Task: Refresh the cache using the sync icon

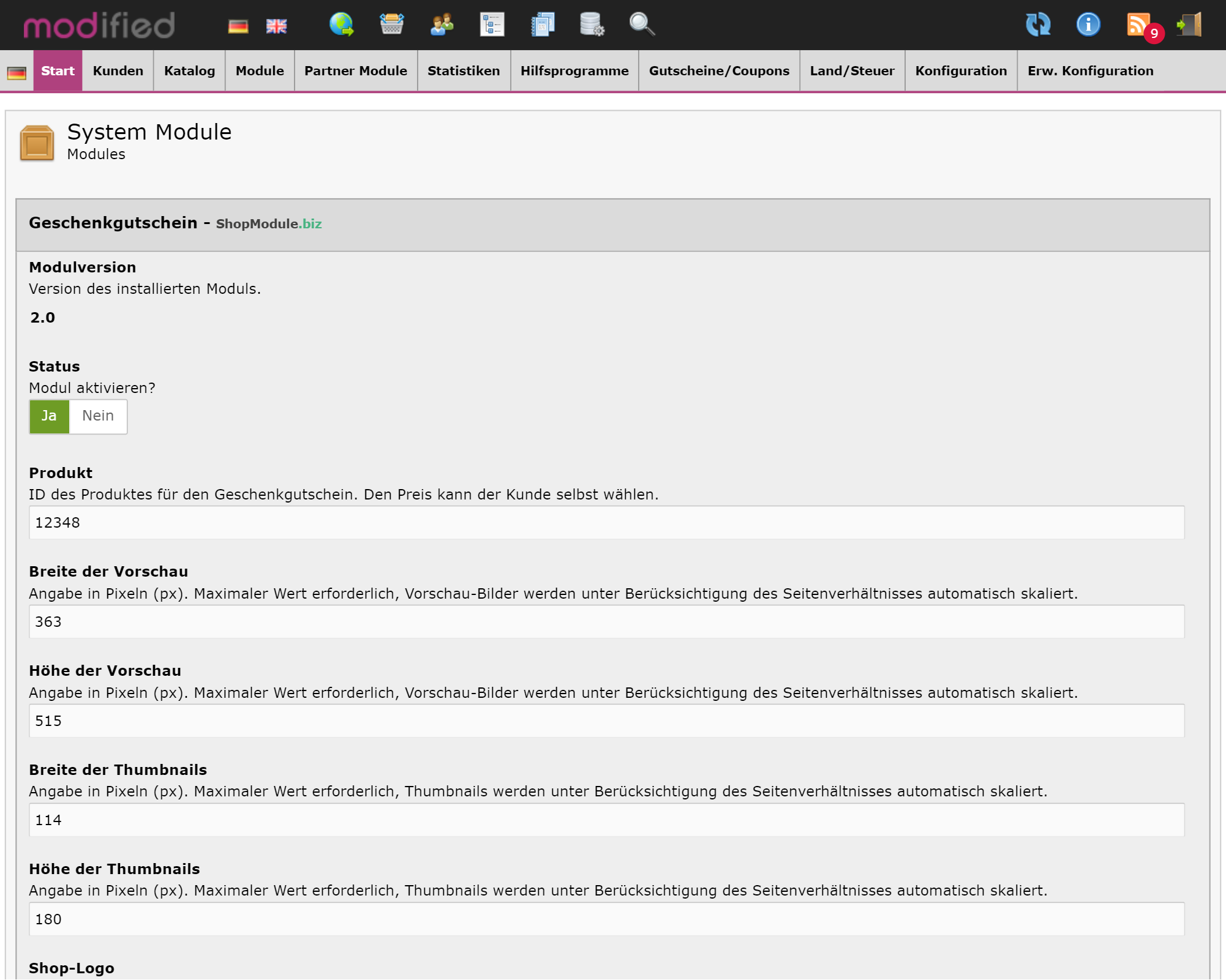Action: click(1039, 25)
